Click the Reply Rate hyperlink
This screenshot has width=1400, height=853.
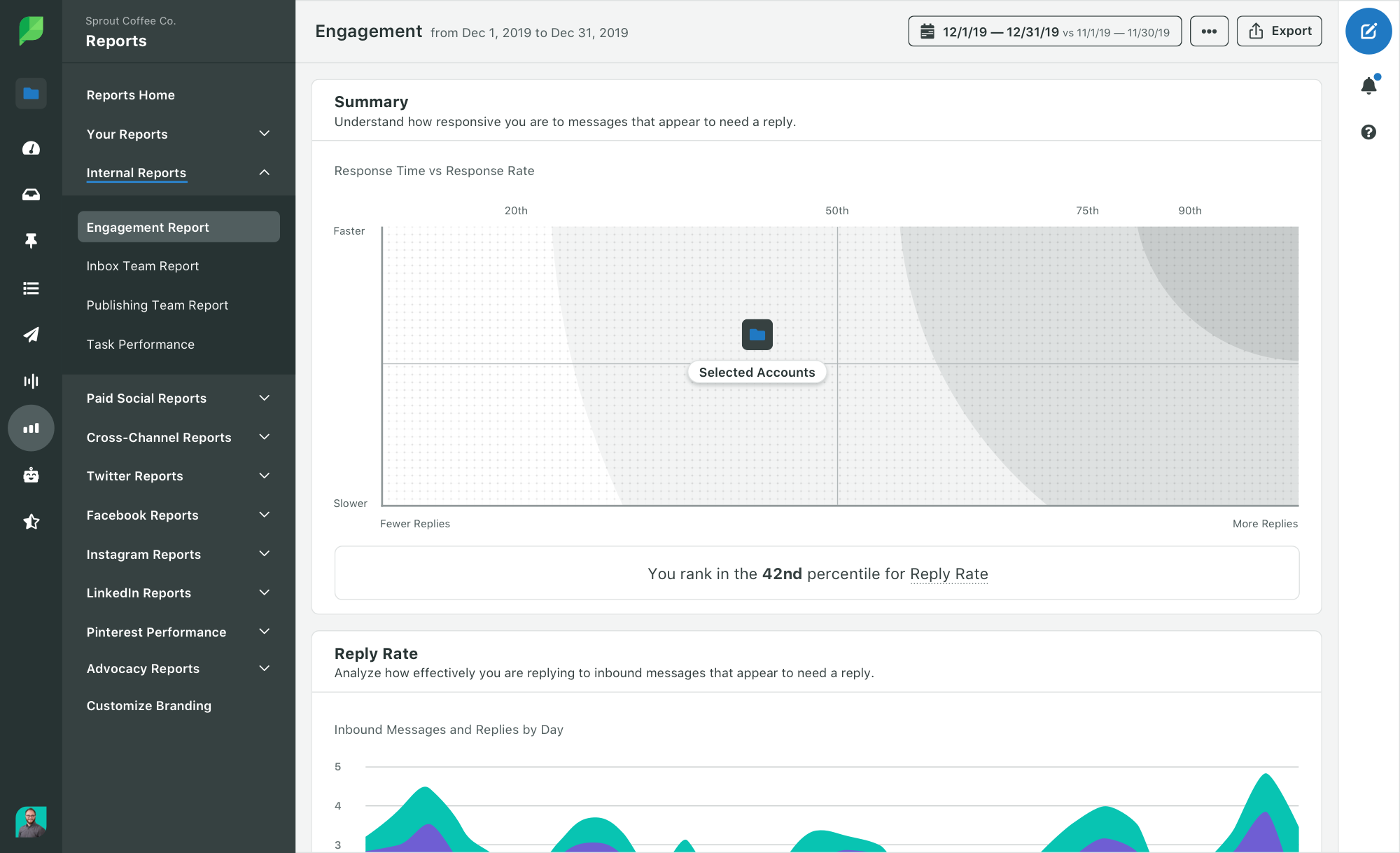[948, 574]
